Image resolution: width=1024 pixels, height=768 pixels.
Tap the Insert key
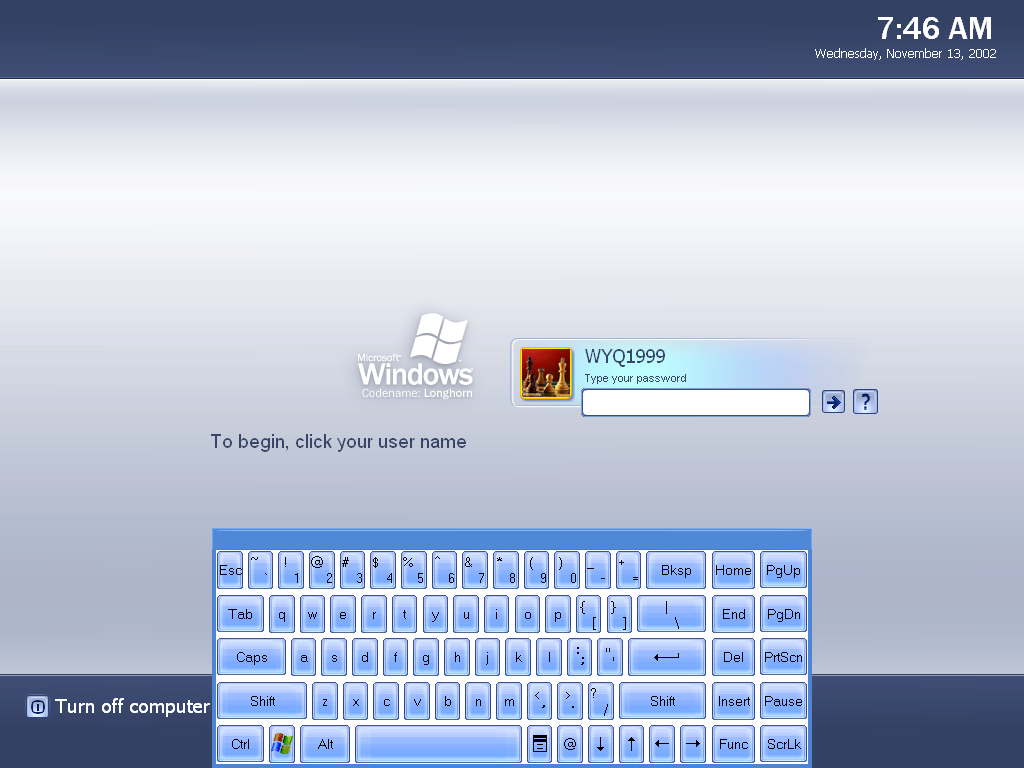click(x=733, y=701)
